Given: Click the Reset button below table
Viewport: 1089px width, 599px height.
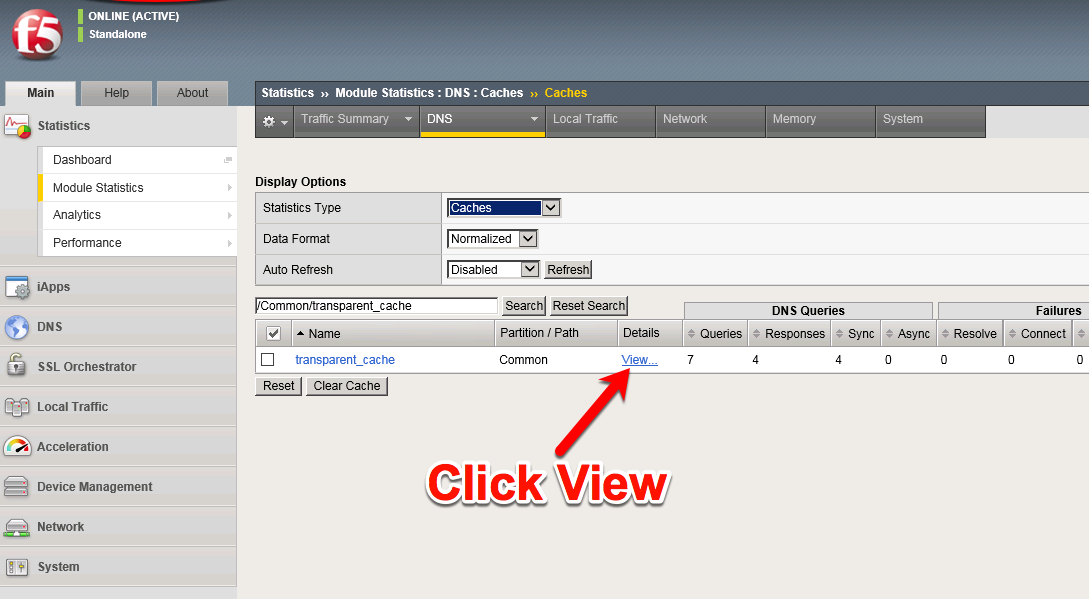Looking at the screenshot, I should tap(279, 386).
